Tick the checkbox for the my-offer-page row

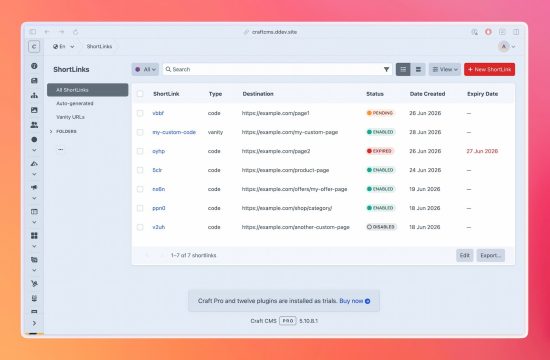coord(140,189)
